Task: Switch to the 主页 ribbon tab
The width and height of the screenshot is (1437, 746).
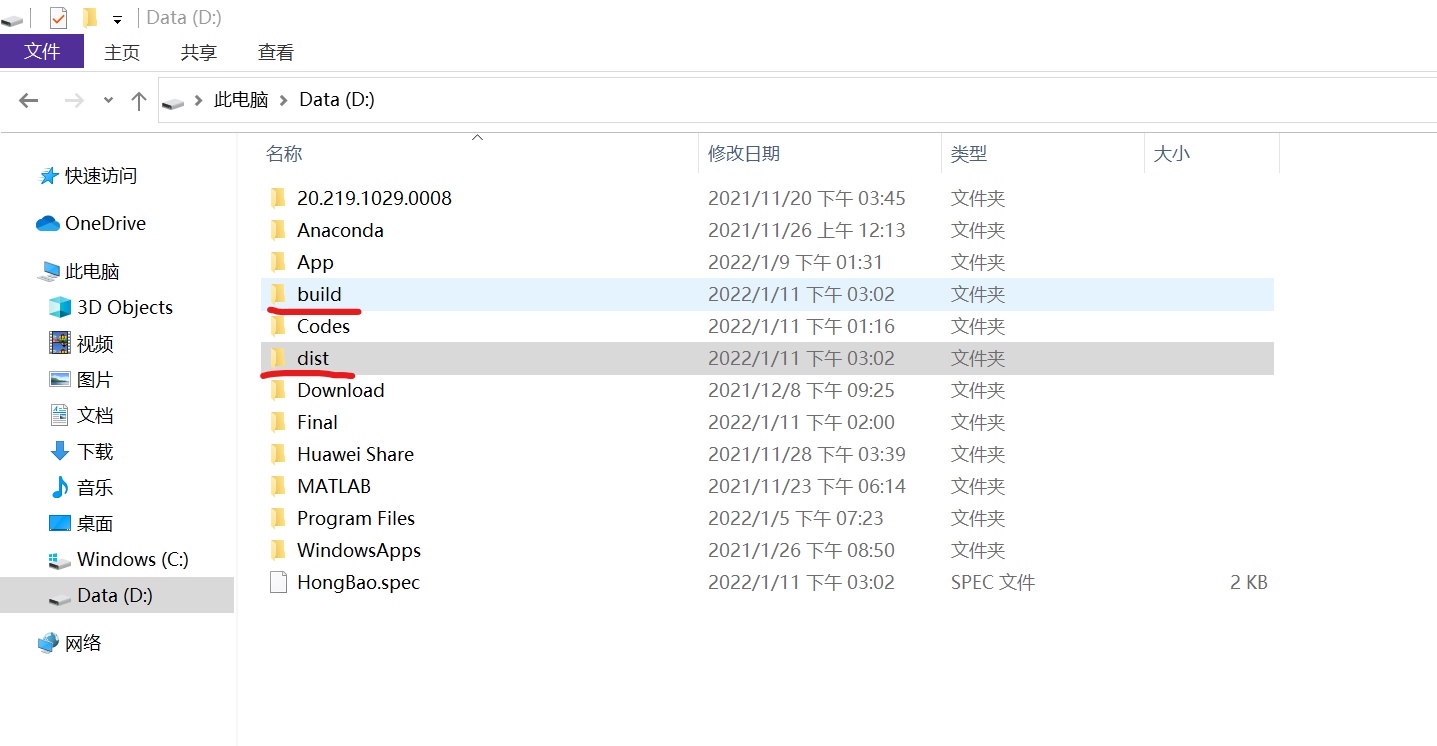Action: click(x=122, y=52)
